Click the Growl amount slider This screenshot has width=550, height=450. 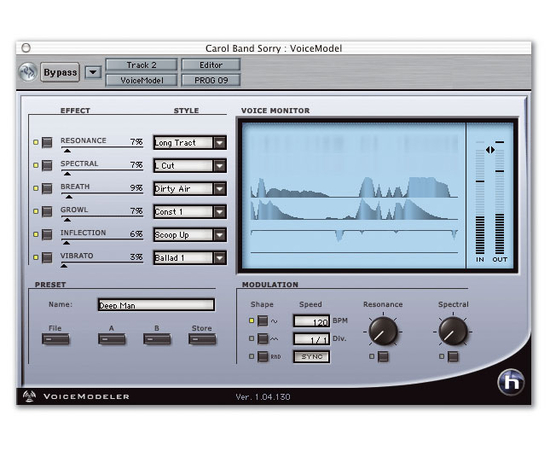102,218
